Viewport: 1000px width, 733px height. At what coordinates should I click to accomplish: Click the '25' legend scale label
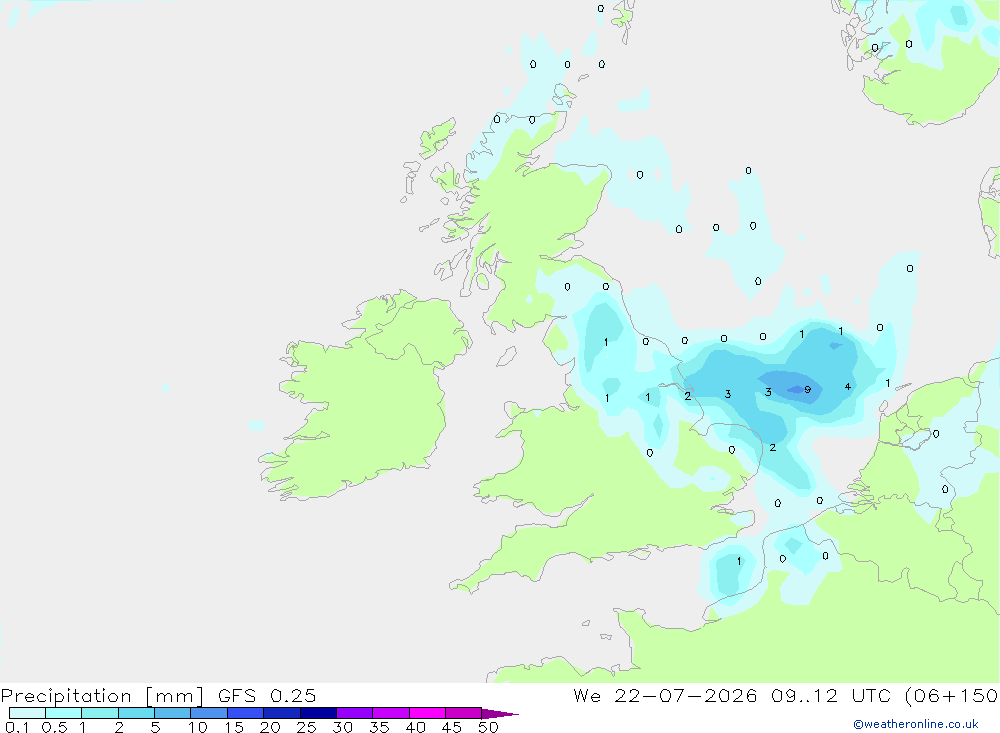[x=307, y=727]
